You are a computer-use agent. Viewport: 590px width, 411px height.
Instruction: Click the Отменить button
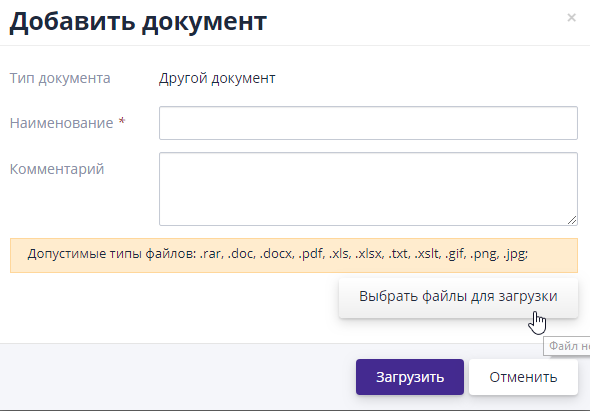tap(523, 377)
